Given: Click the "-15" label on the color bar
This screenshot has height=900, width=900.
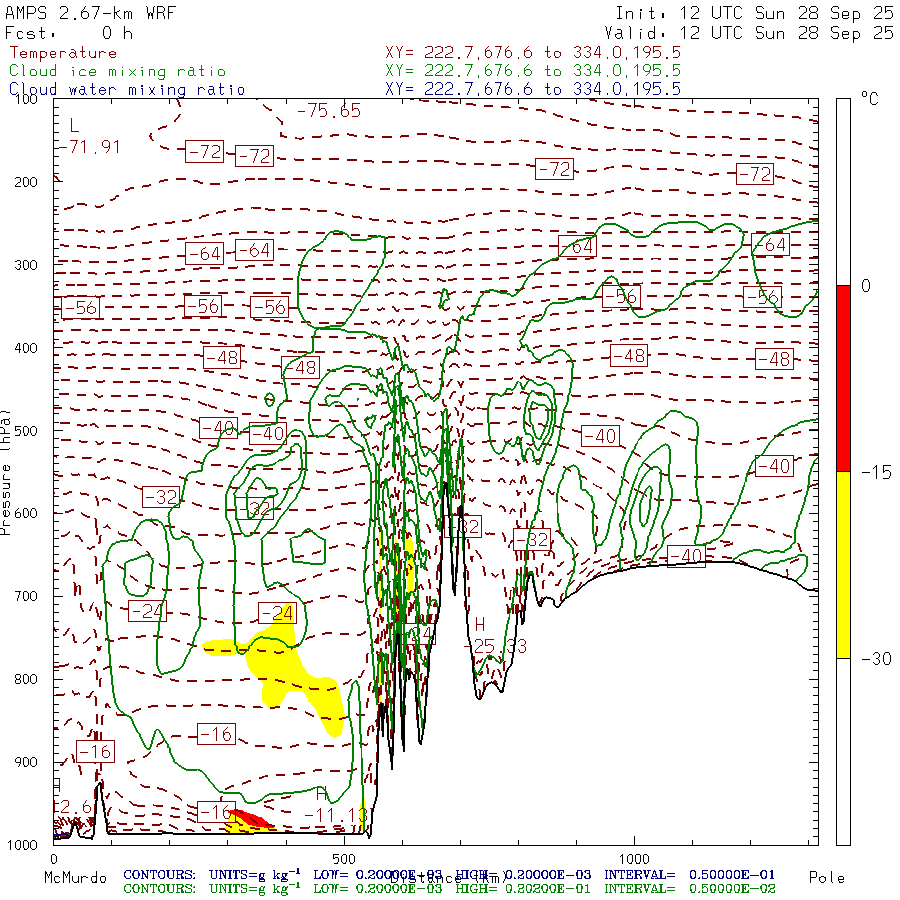Looking at the screenshot, I should click(876, 472).
